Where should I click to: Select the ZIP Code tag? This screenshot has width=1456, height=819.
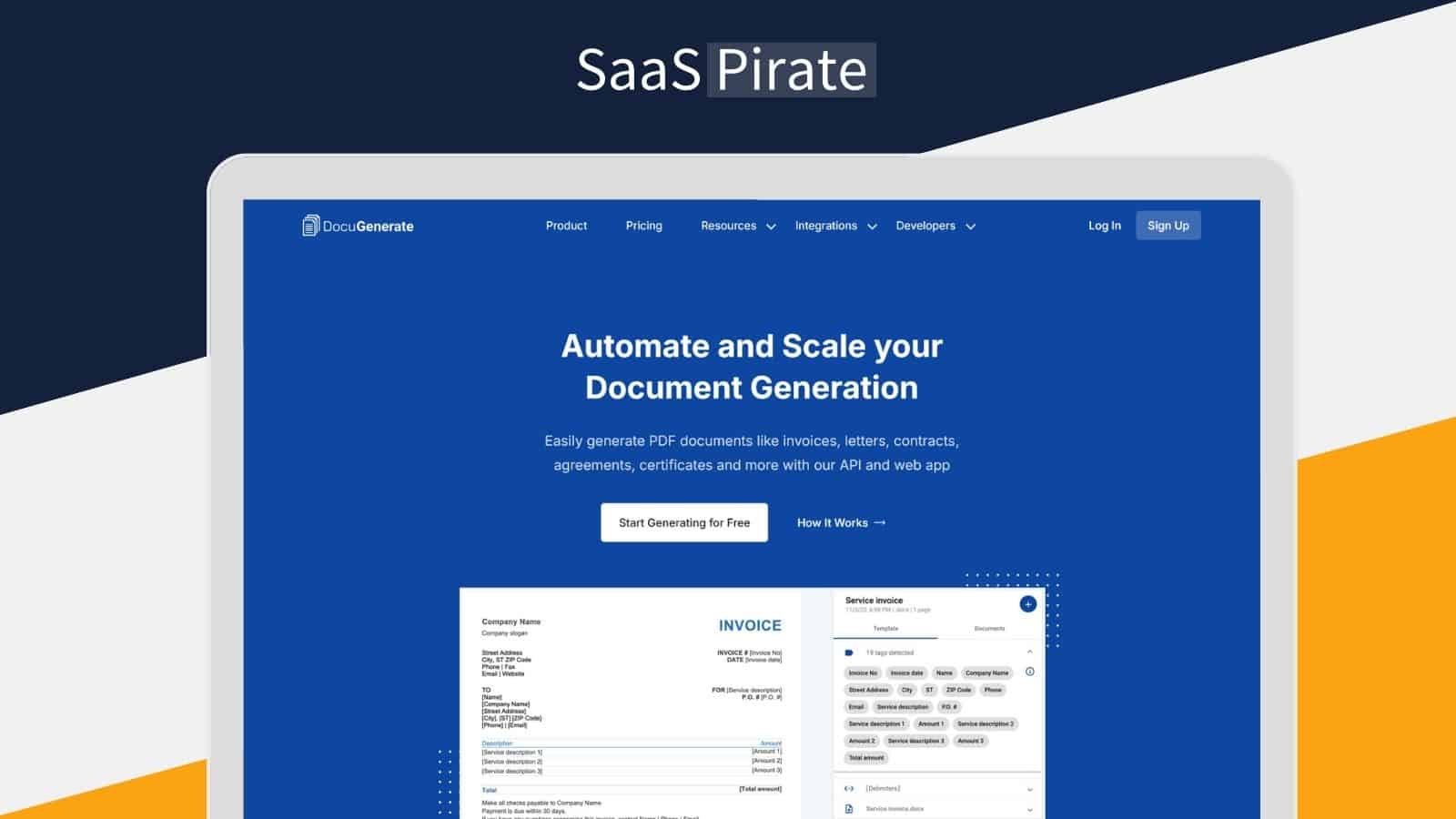point(958,690)
